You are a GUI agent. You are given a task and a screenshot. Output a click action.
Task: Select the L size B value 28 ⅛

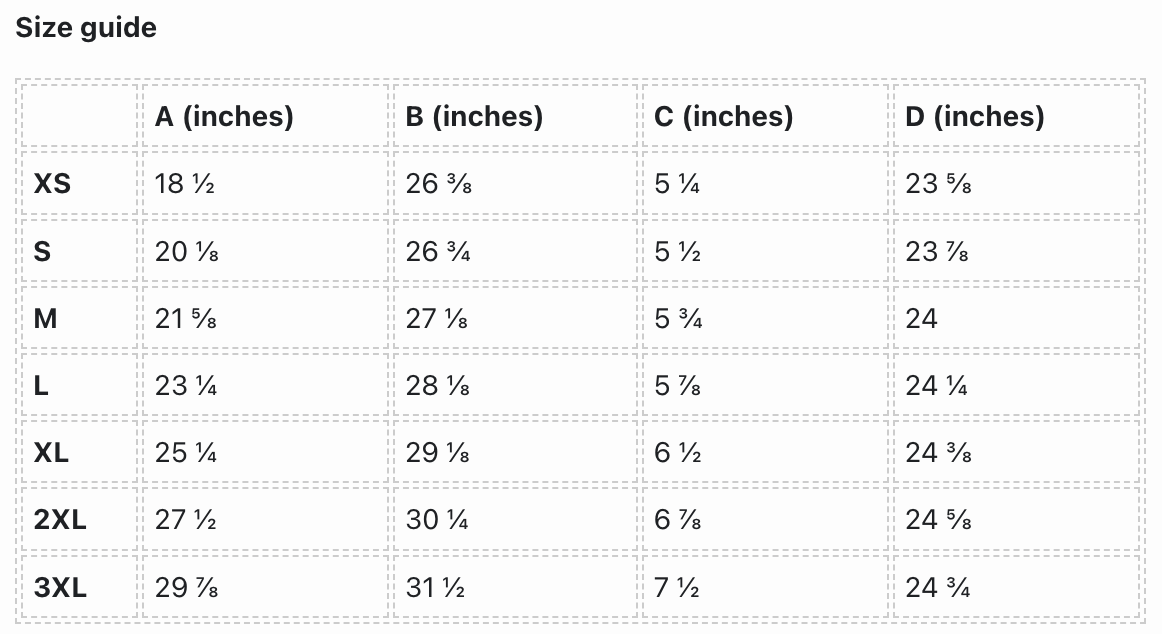pyautogui.click(x=437, y=386)
